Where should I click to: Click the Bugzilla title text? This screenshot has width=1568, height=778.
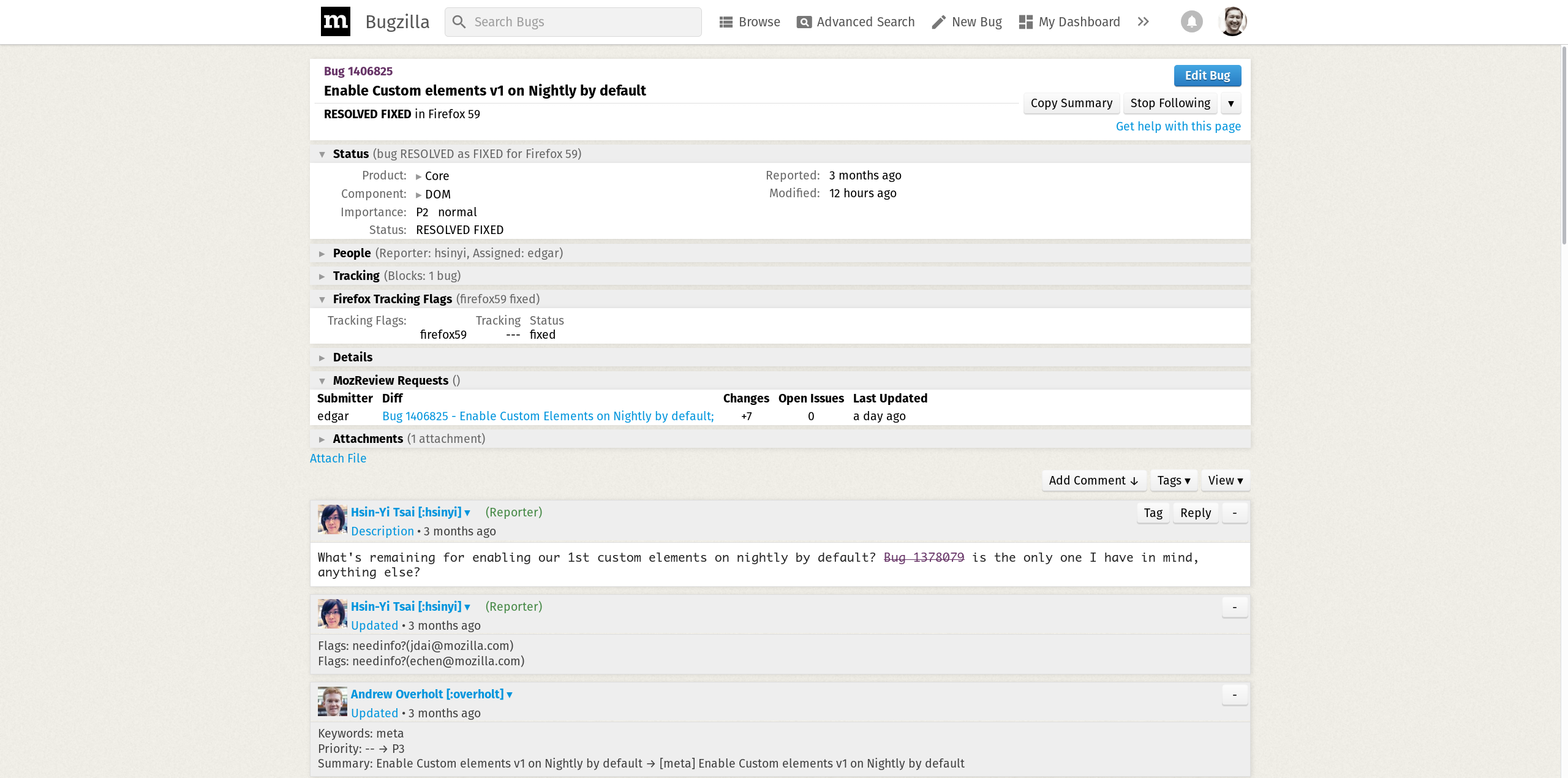click(397, 22)
